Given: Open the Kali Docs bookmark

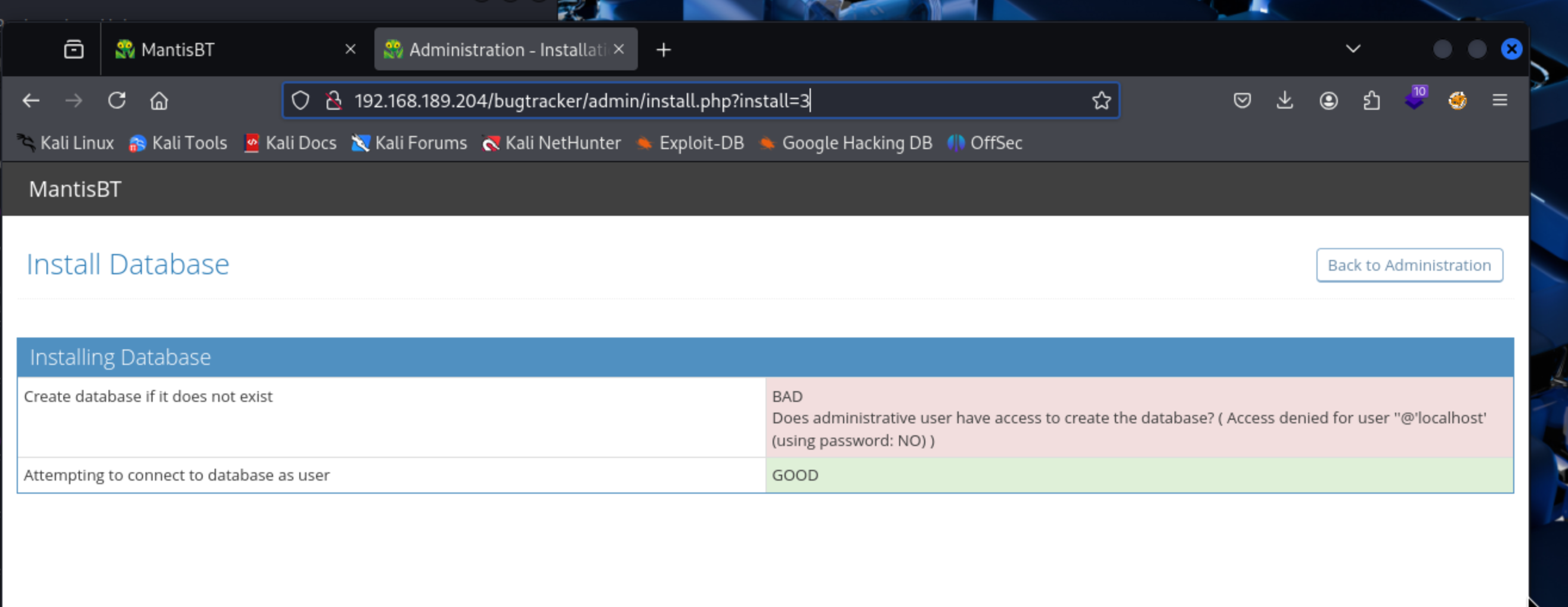Looking at the screenshot, I should point(290,143).
